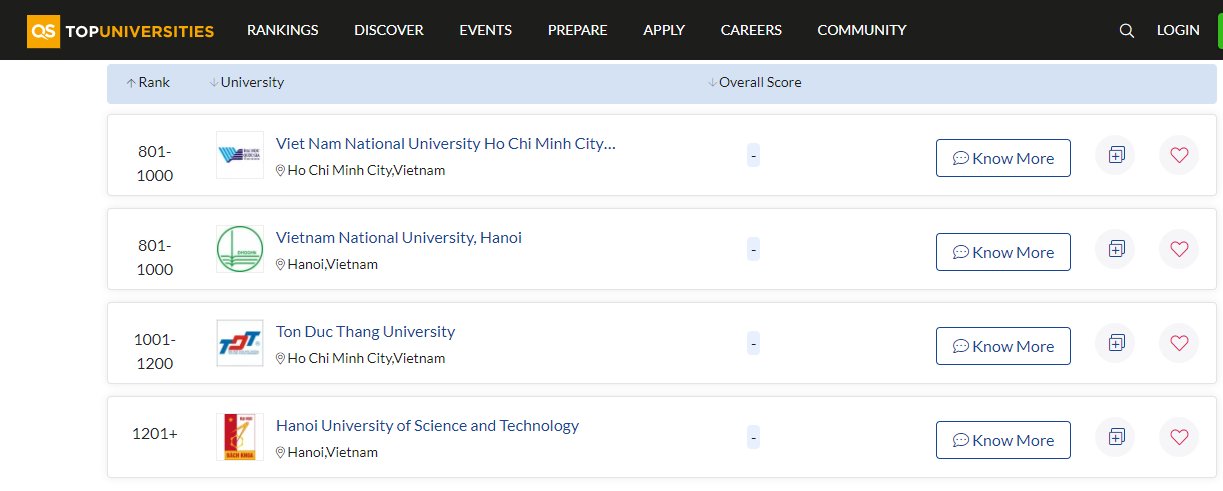
Task: Click Know More for Ton Duc Thang University
Action: click(x=1003, y=346)
